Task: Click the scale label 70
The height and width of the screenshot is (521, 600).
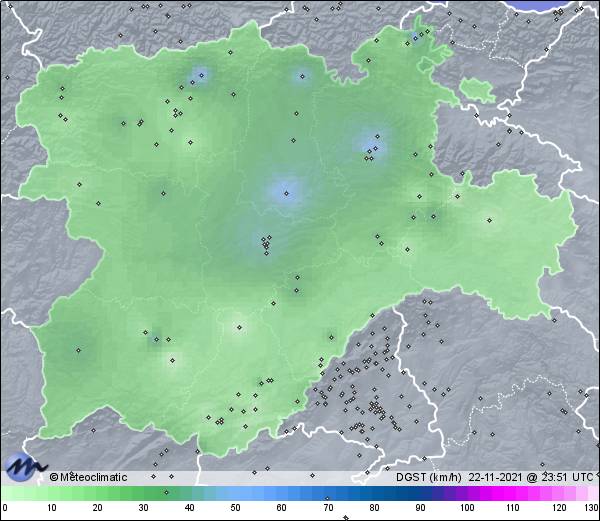Action: click(x=328, y=508)
